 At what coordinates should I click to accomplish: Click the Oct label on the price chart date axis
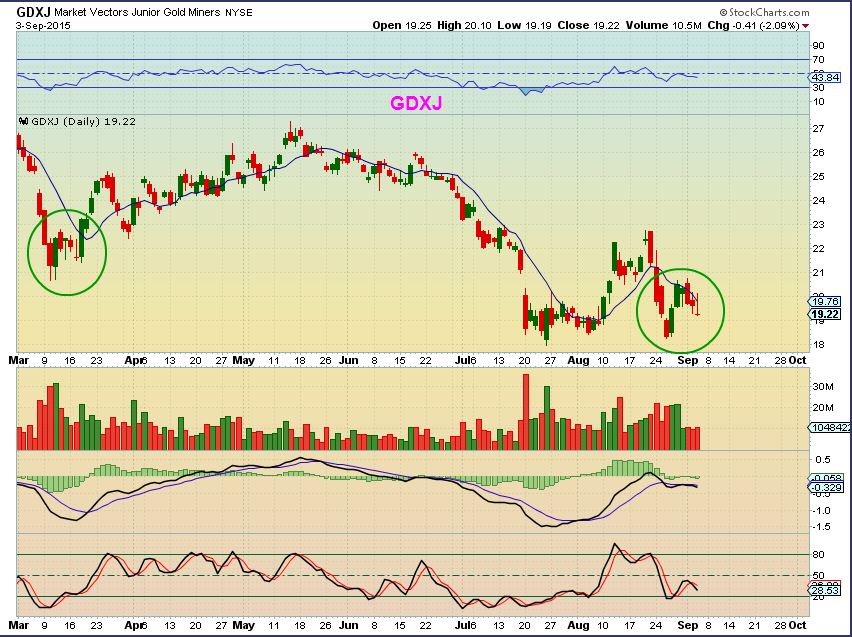pyautogui.click(x=798, y=360)
